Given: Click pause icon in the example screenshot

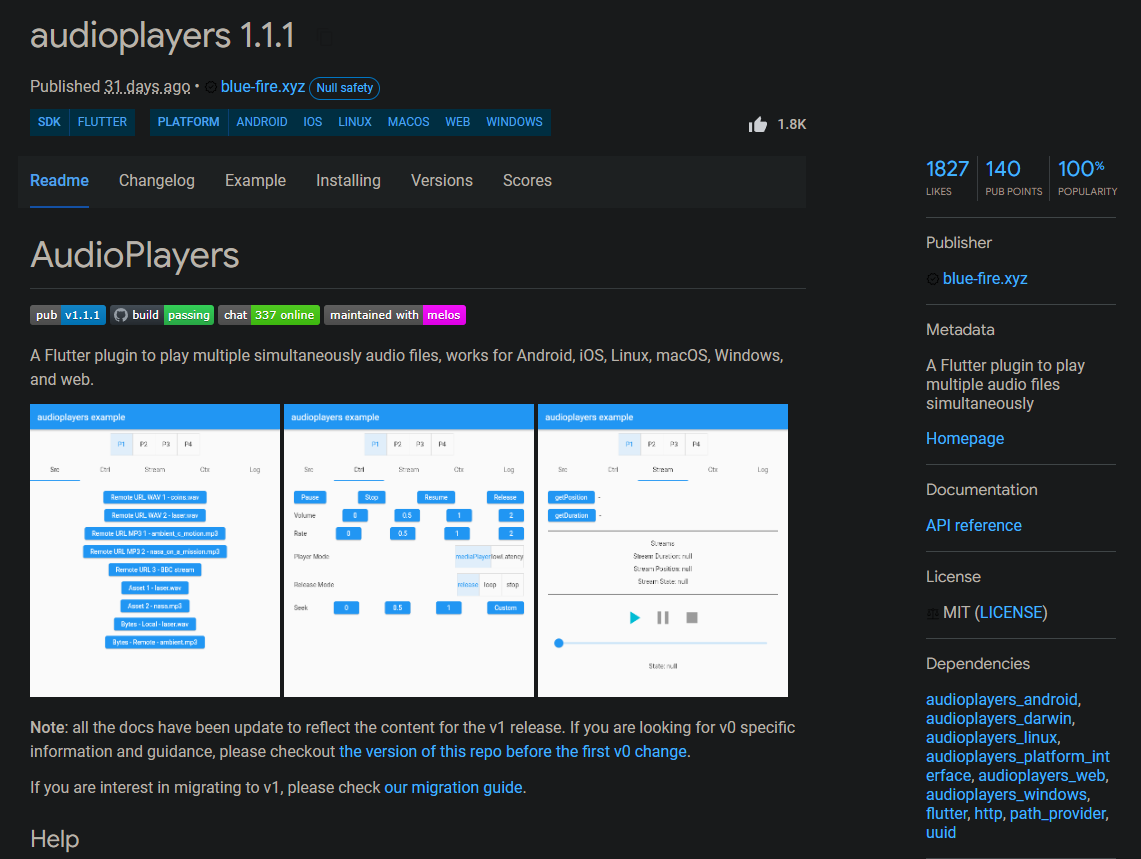Looking at the screenshot, I should pos(663,617).
